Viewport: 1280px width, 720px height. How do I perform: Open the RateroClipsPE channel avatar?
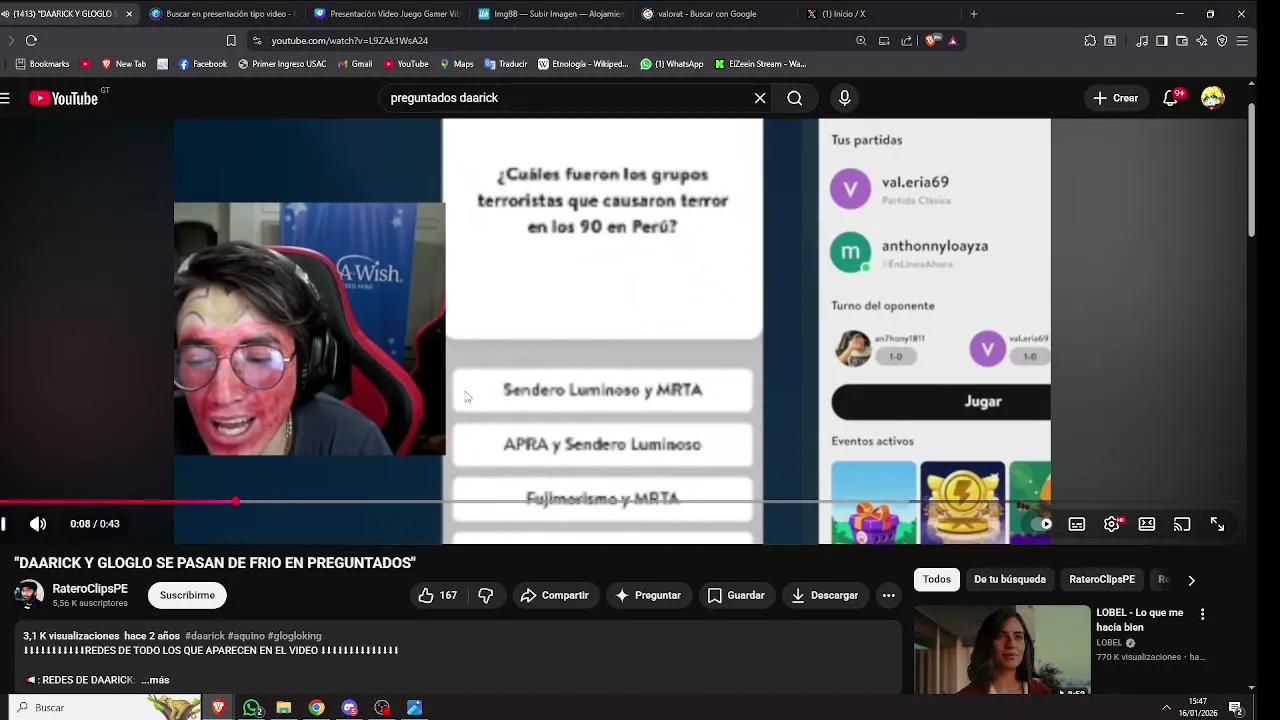coord(29,595)
